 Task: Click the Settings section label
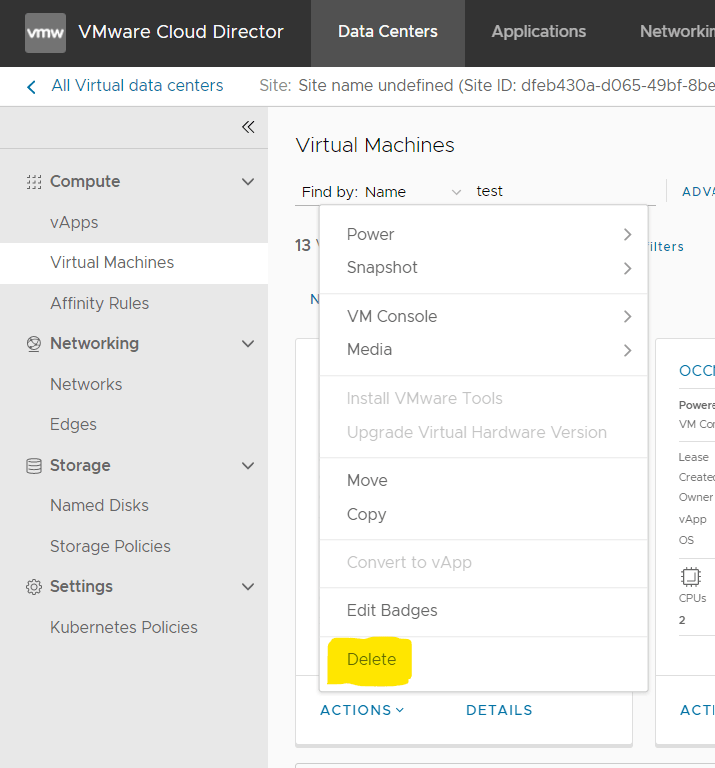coord(81,587)
